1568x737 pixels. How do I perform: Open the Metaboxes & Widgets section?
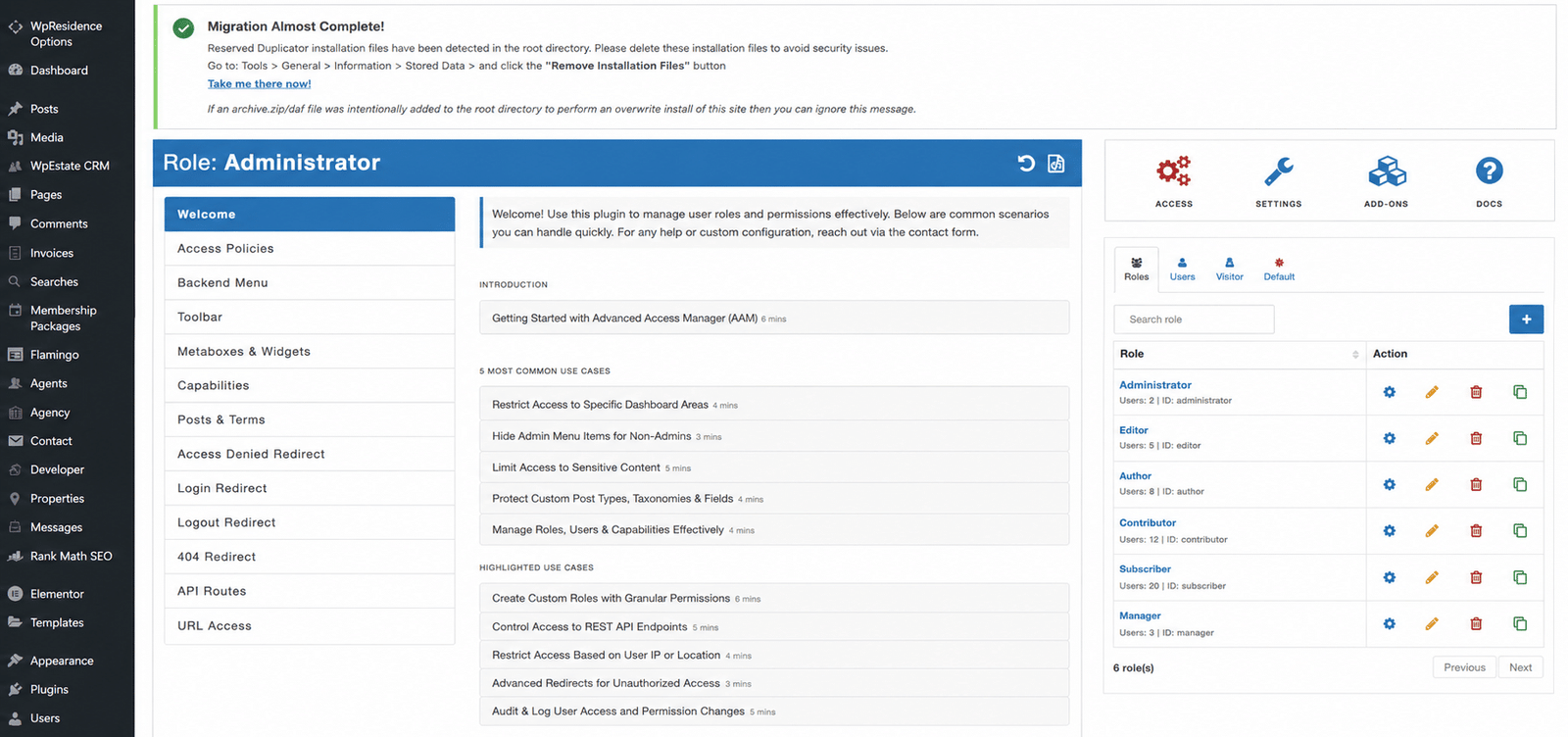click(x=310, y=352)
